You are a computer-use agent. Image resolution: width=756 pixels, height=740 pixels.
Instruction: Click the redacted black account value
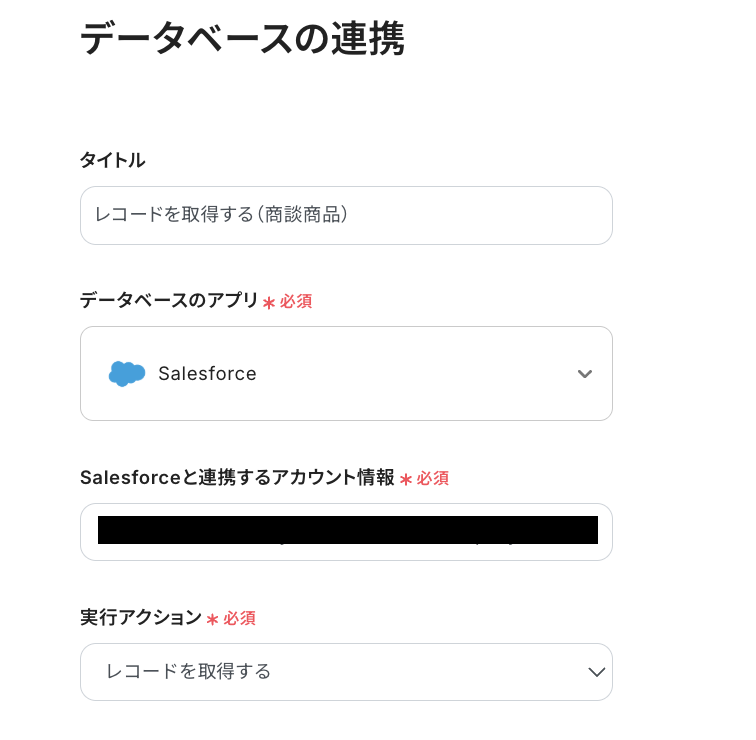pyautogui.click(x=347, y=530)
